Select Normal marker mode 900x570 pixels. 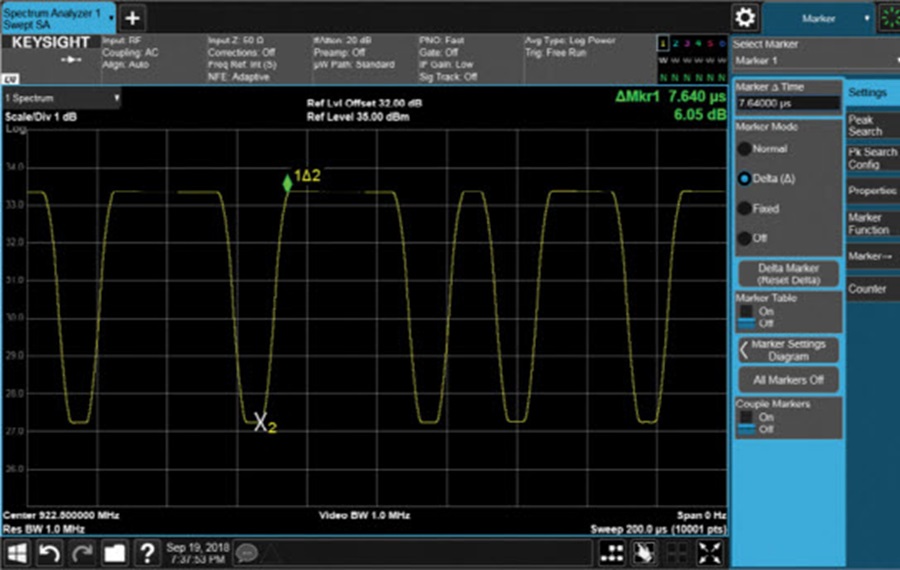click(x=744, y=148)
